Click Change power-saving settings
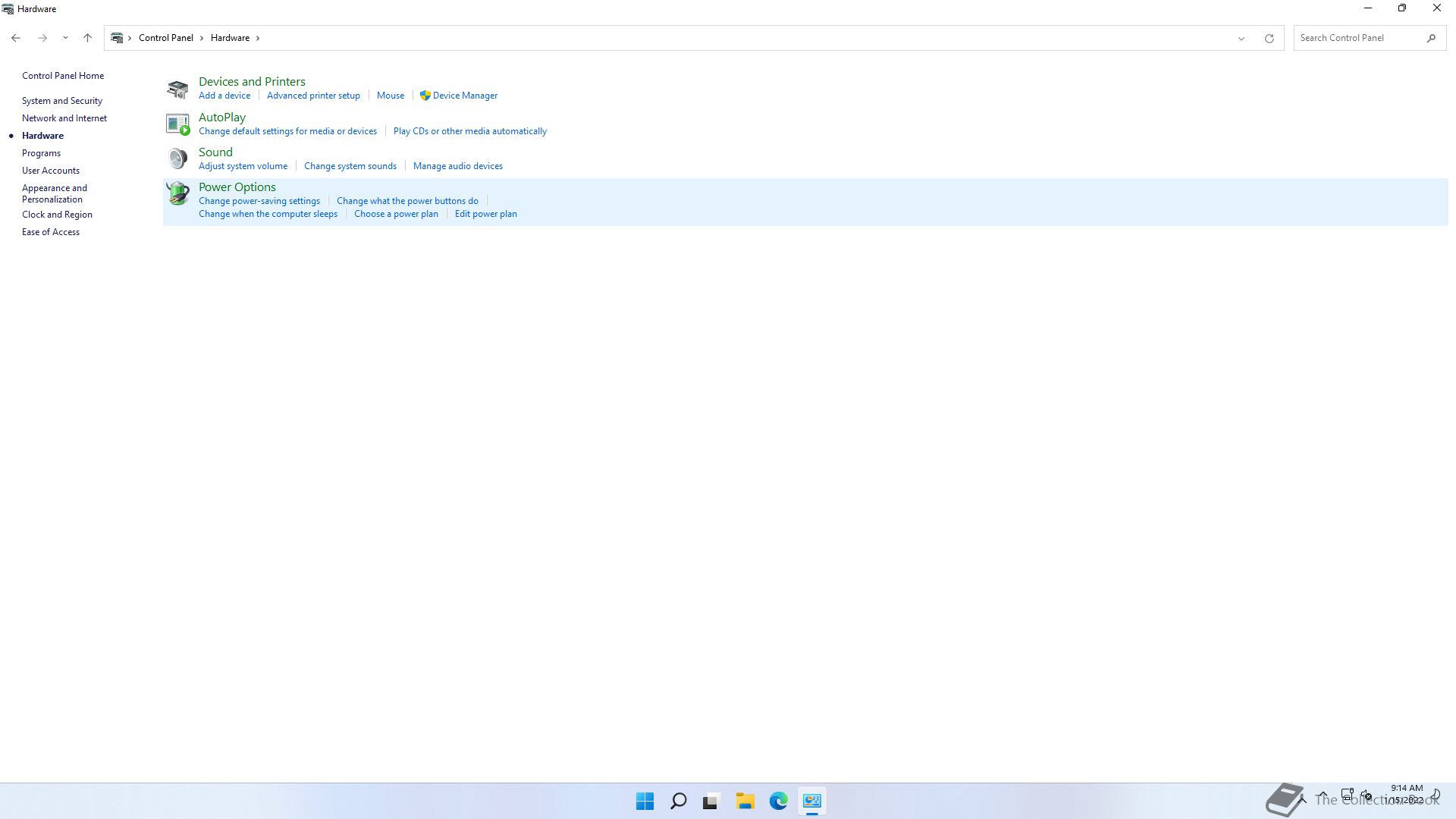The width and height of the screenshot is (1456, 819). click(x=259, y=201)
